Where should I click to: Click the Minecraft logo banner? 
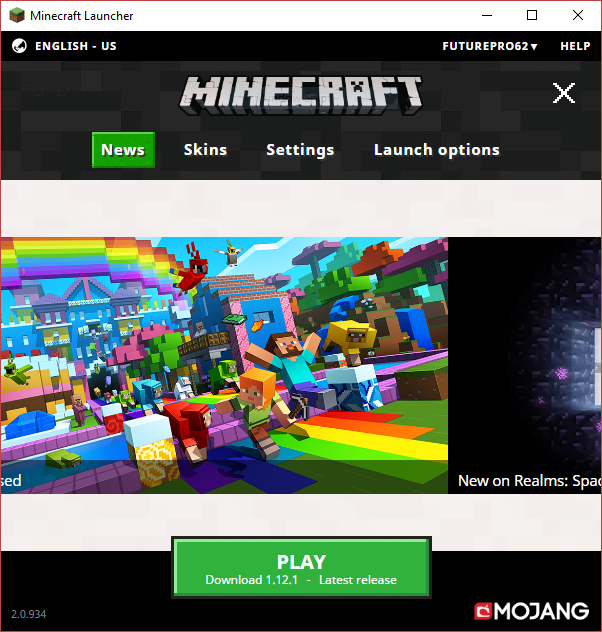coord(301,96)
